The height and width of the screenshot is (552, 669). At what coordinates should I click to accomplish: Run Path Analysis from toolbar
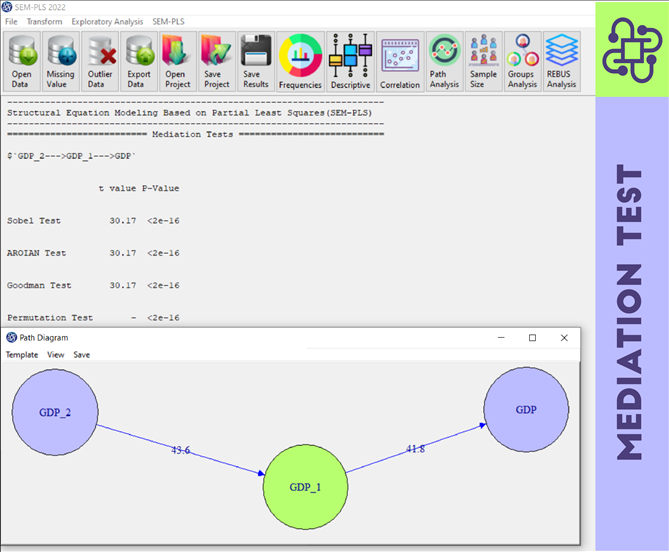click(444, 61)
